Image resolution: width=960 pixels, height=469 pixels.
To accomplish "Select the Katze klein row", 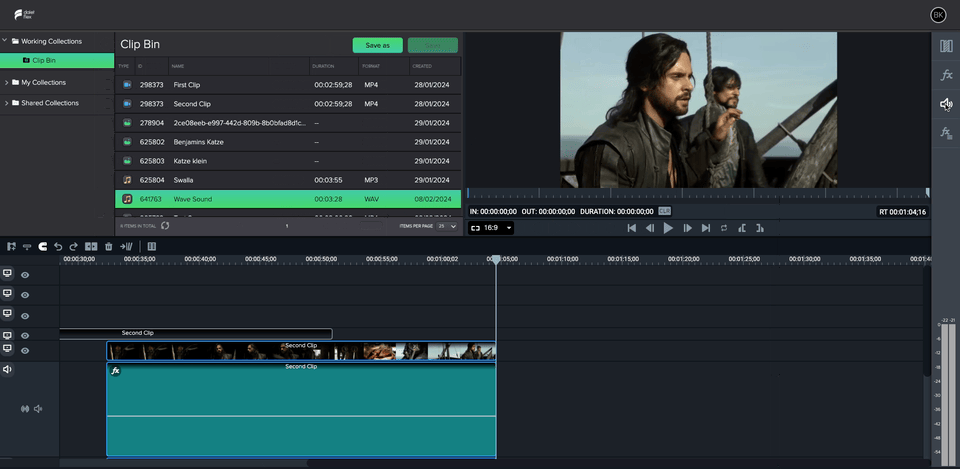I will point(288,161).
